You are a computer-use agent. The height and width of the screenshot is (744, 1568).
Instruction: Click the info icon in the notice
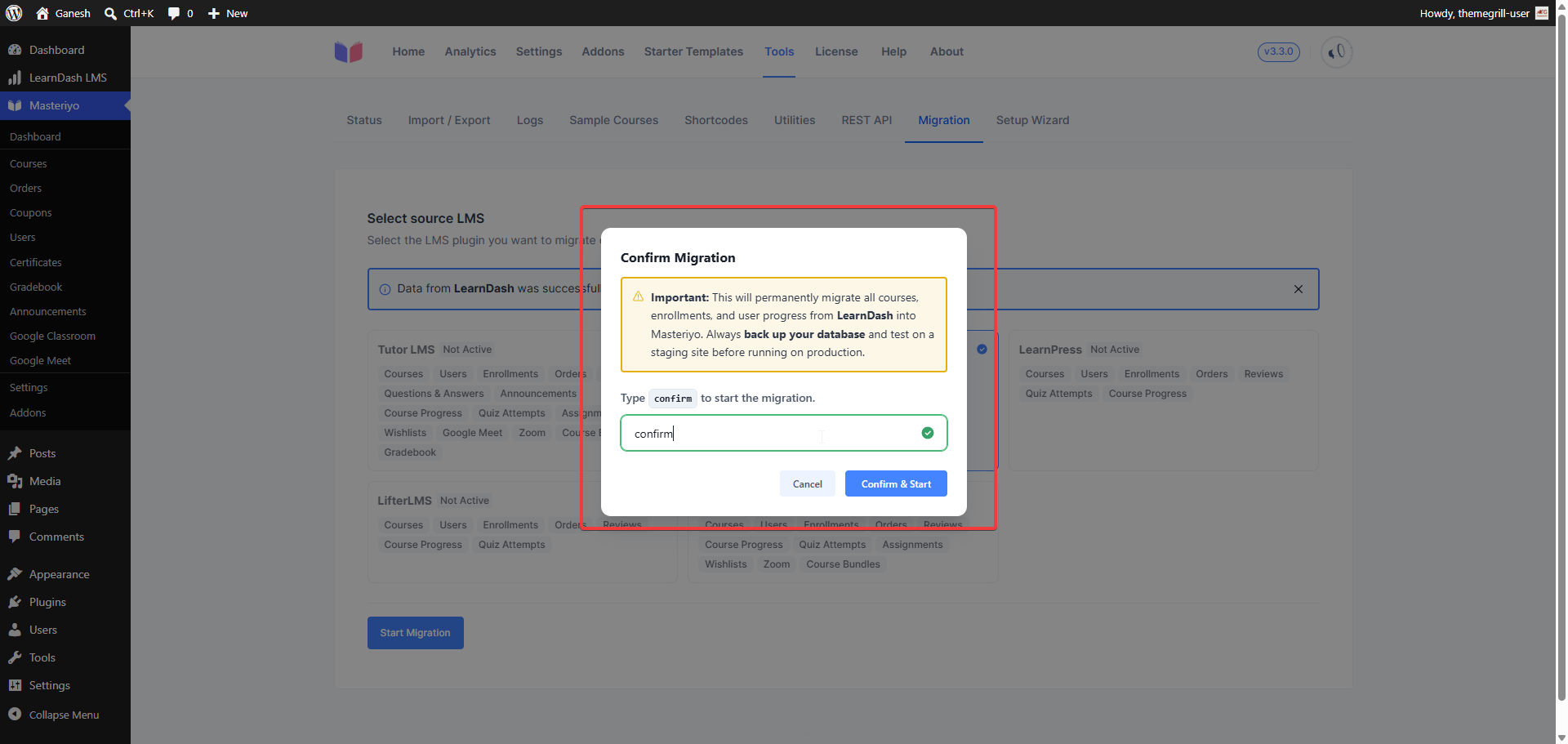(x=385, y=289)
